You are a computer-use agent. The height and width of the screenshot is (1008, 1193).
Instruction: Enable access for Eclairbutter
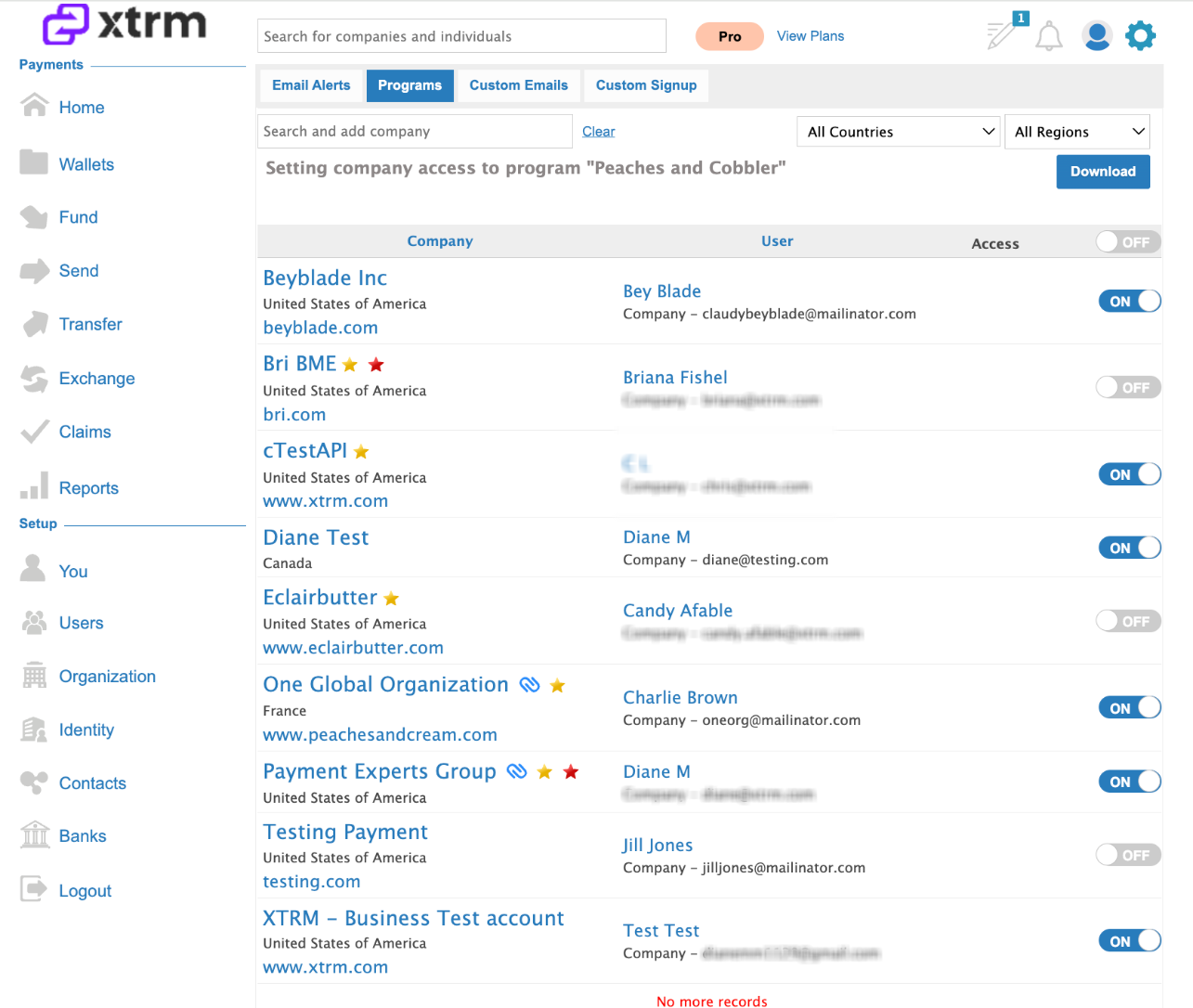(1128, 621)
